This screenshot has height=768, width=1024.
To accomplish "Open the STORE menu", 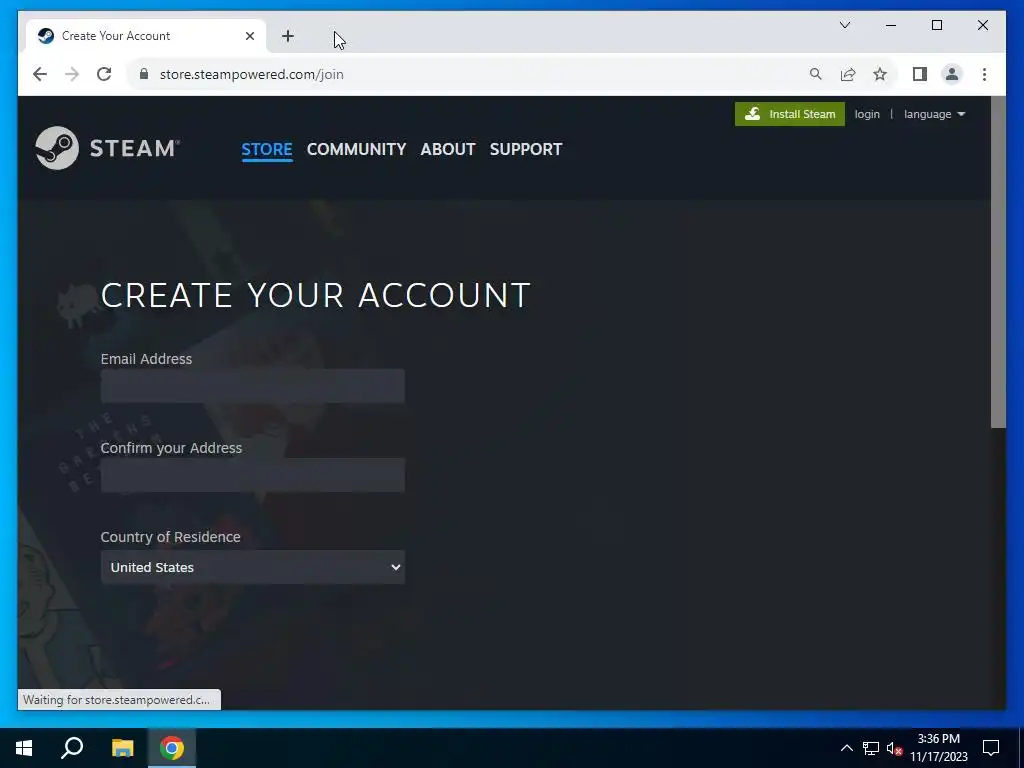I will click(266, 150).
